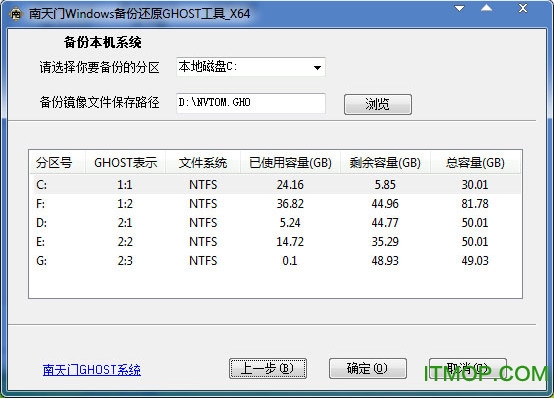554x399 pixels.
Task: Click NTFS in the G: row
Action: pos(203,261)
